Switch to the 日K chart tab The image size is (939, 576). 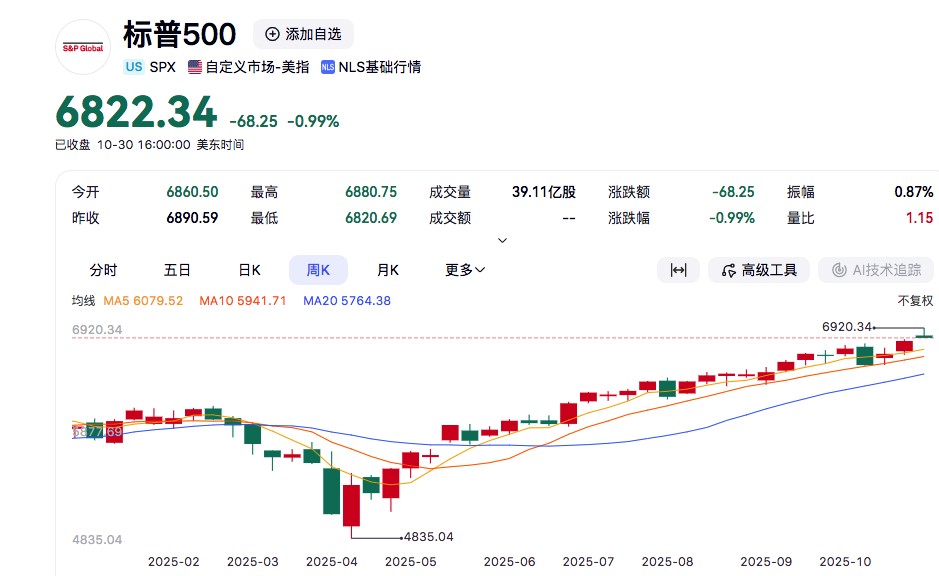pyautogui.click(x=249, y=270)
